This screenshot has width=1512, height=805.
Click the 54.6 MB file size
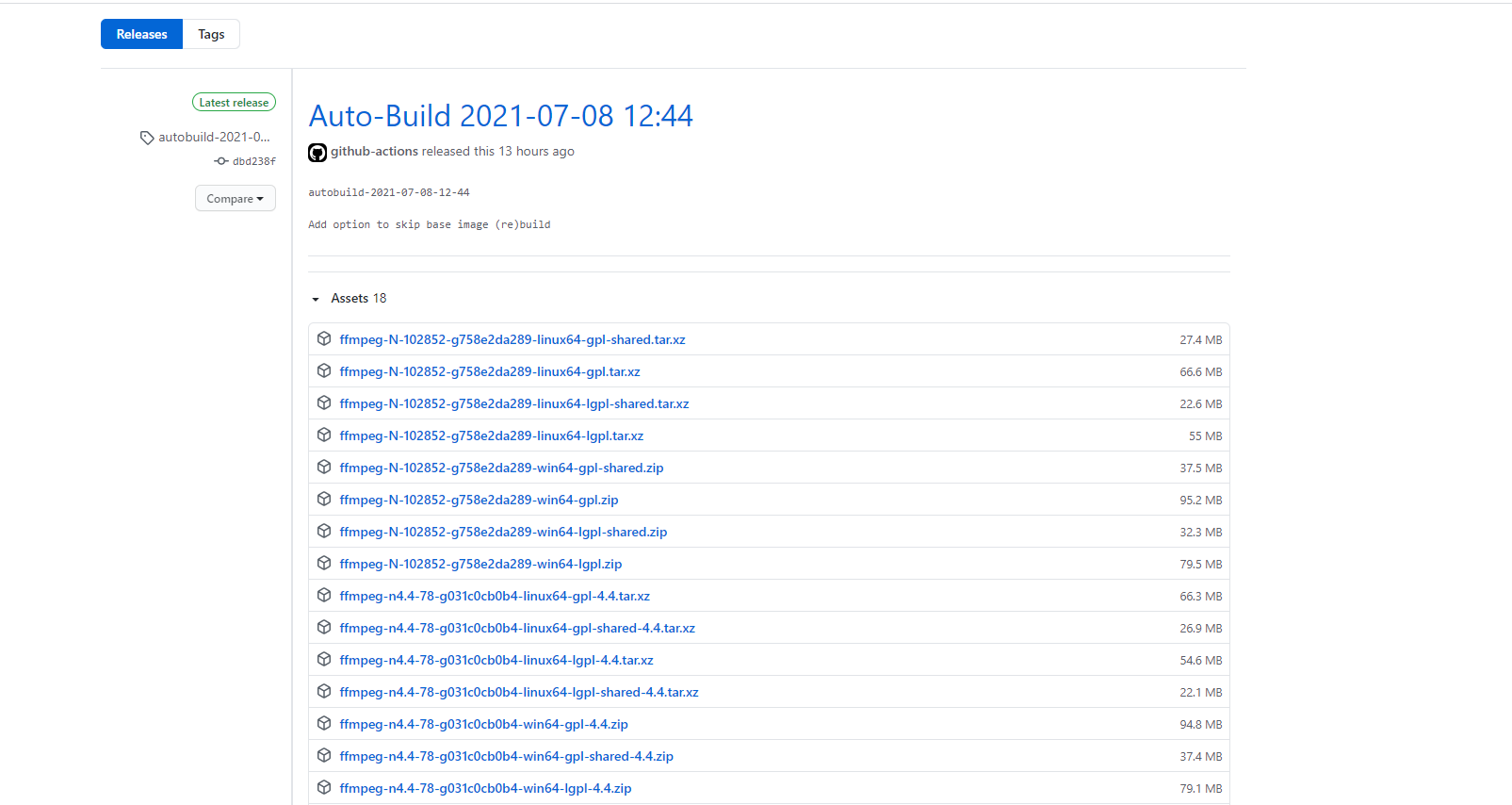tap(1201, 661)
